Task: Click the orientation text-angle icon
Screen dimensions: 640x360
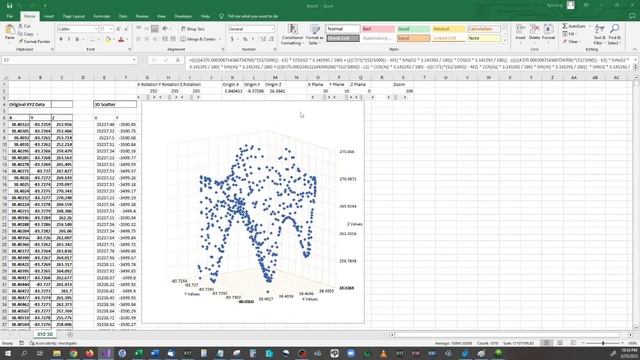Action: coord(165,29)
